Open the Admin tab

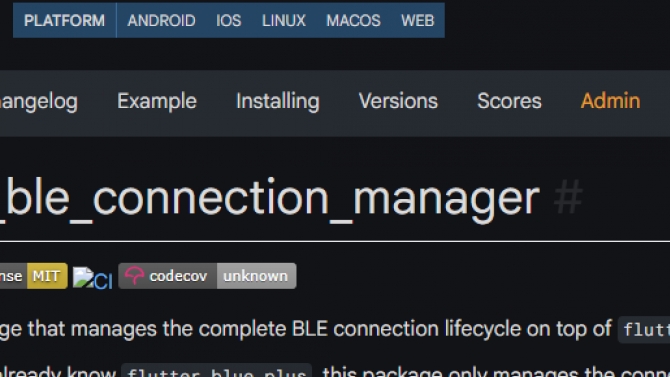click(x=610, y=102)
